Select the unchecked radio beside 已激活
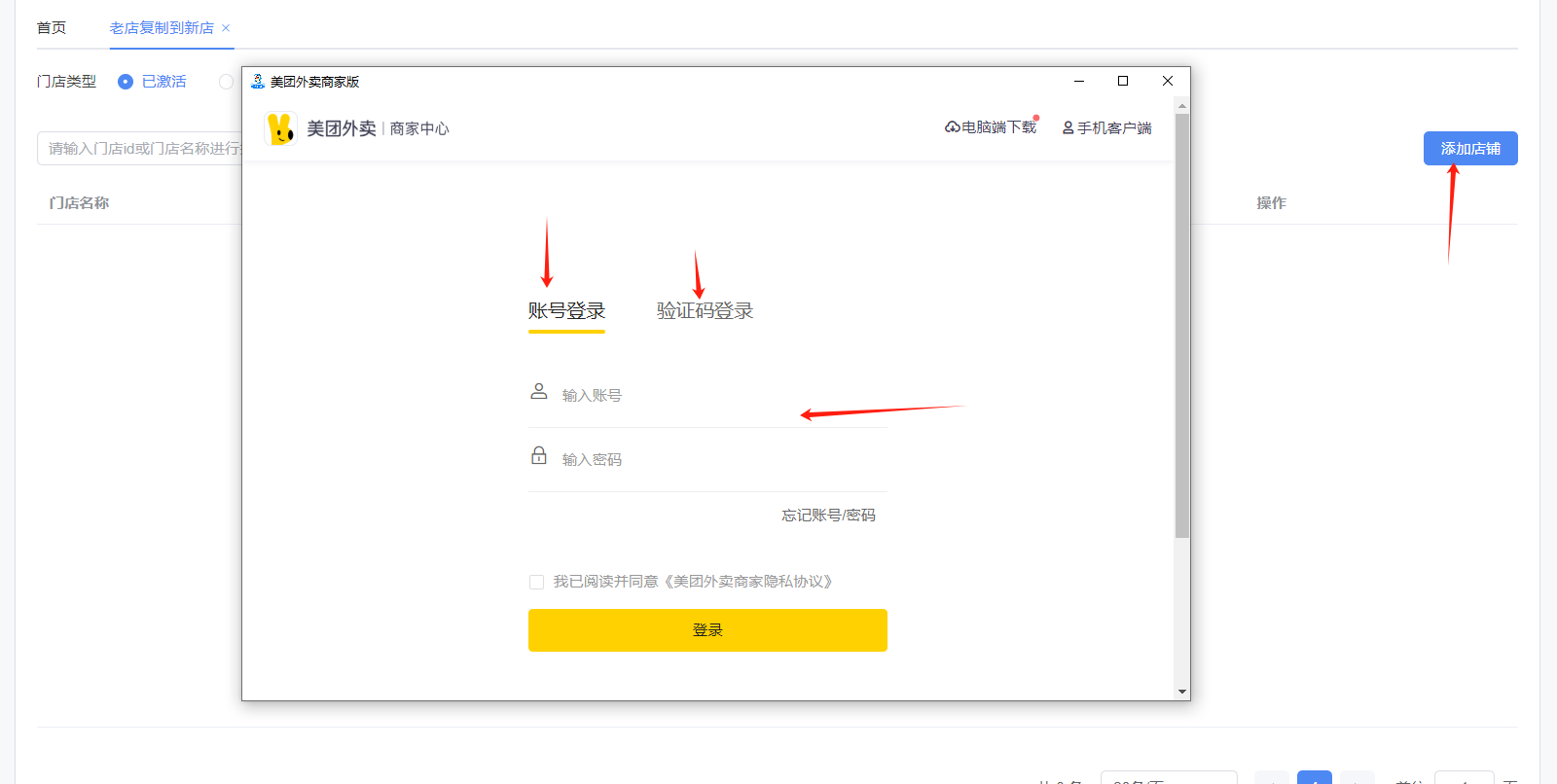Screen dimensions: 1557x784 point(227,82)
